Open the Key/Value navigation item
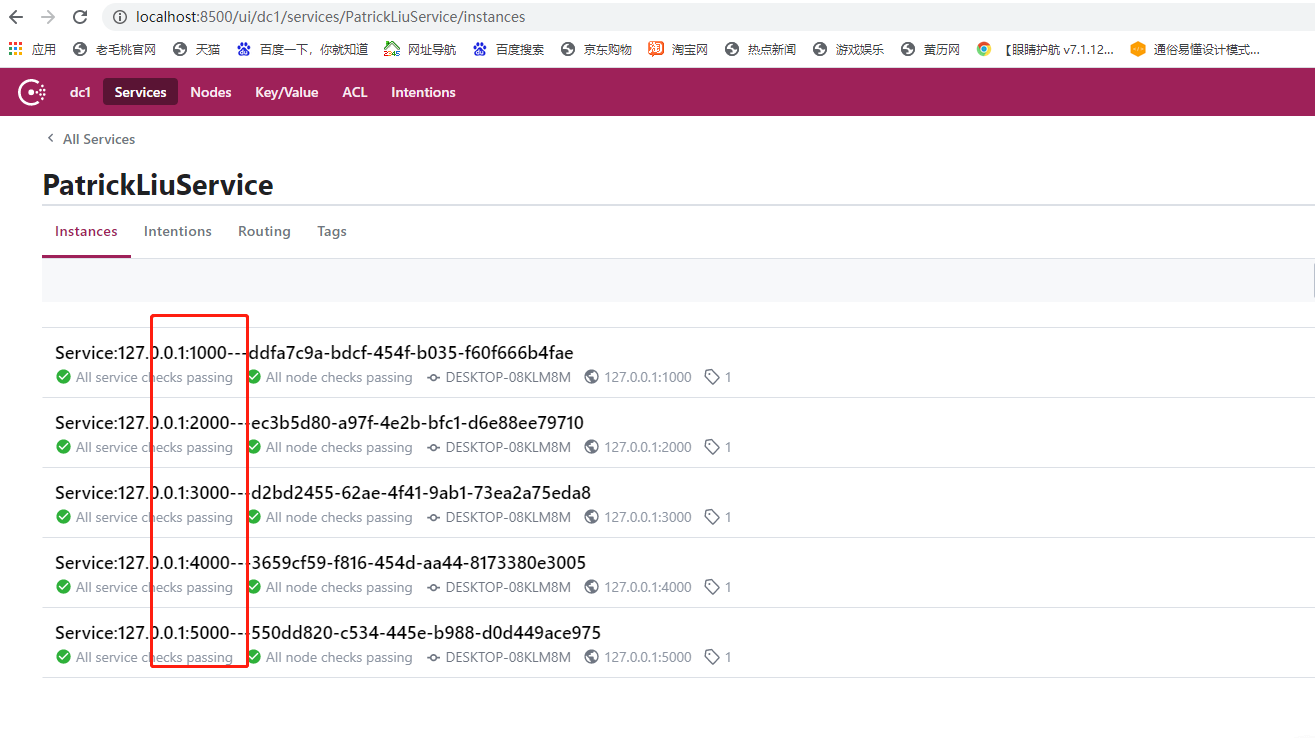Screen dimensions: 1315x738 pyautogui.click(x=287, y=92)
